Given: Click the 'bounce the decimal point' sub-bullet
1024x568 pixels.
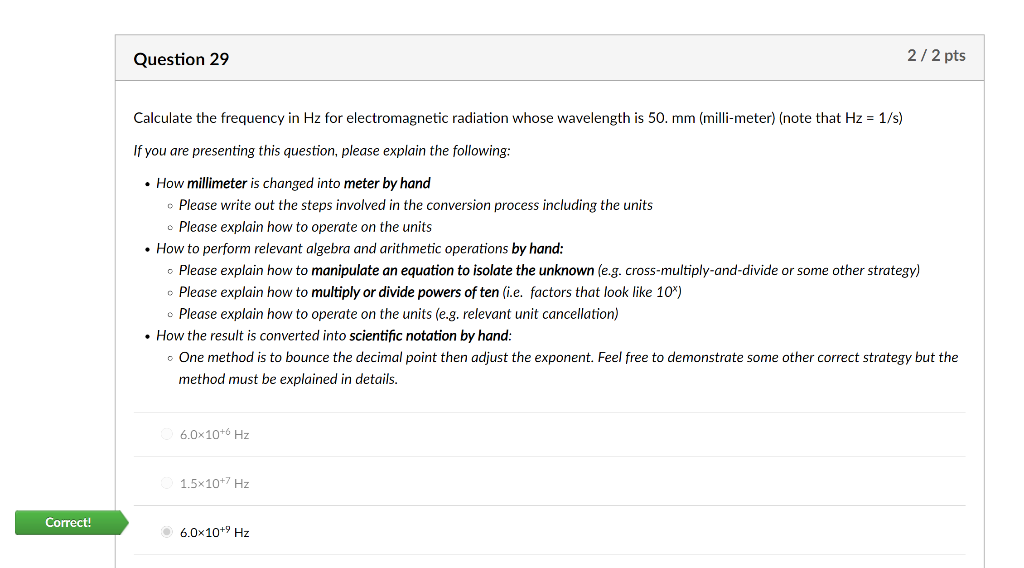Looking at the screenshot, I should coord(568,357).
